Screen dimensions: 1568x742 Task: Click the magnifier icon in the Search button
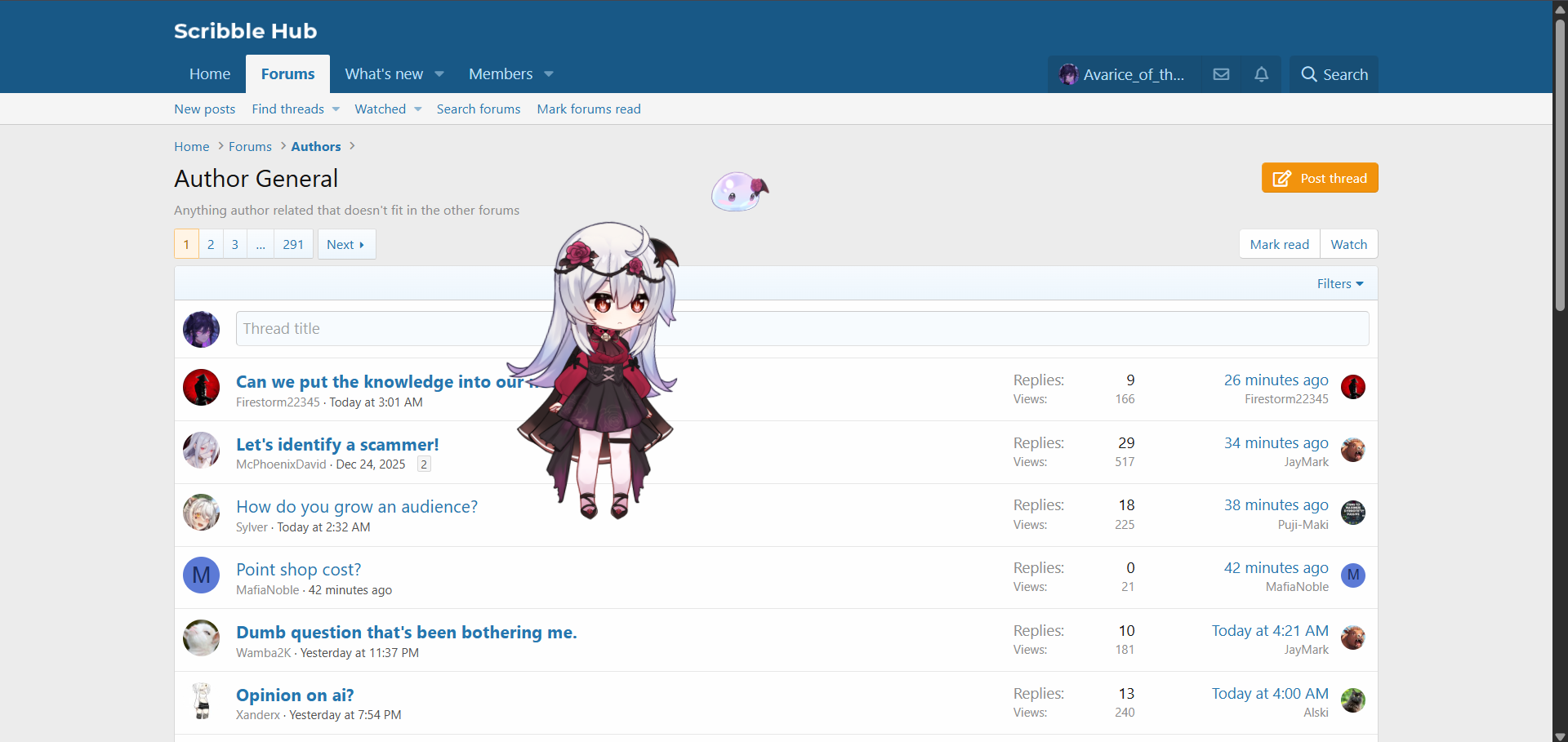[x=1307, y=74]
